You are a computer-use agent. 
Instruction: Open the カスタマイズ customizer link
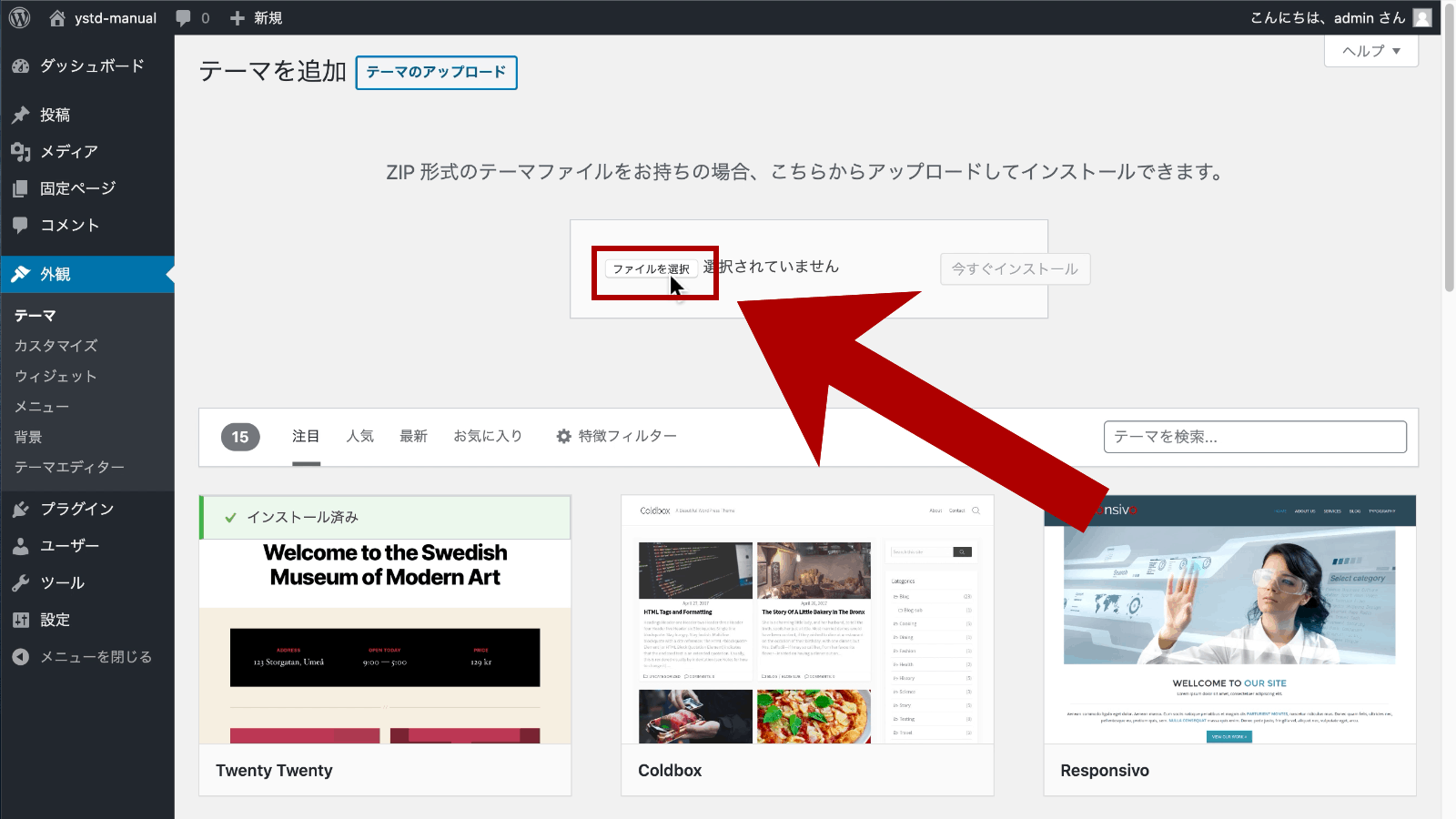(56, 346)
